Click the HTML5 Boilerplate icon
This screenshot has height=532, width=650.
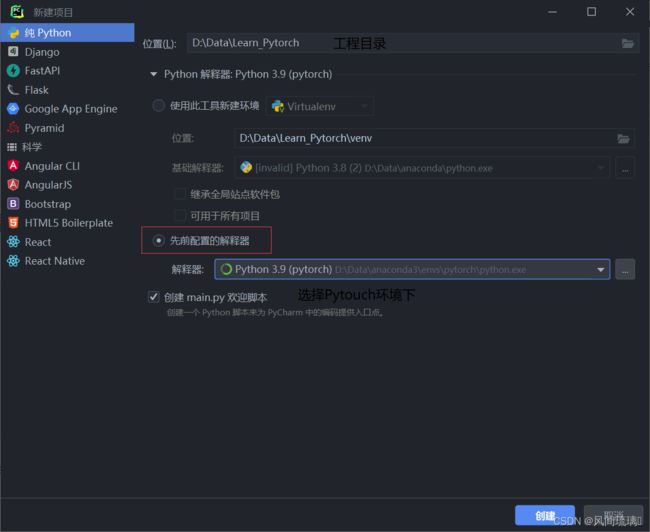click(x=13, y=223)
